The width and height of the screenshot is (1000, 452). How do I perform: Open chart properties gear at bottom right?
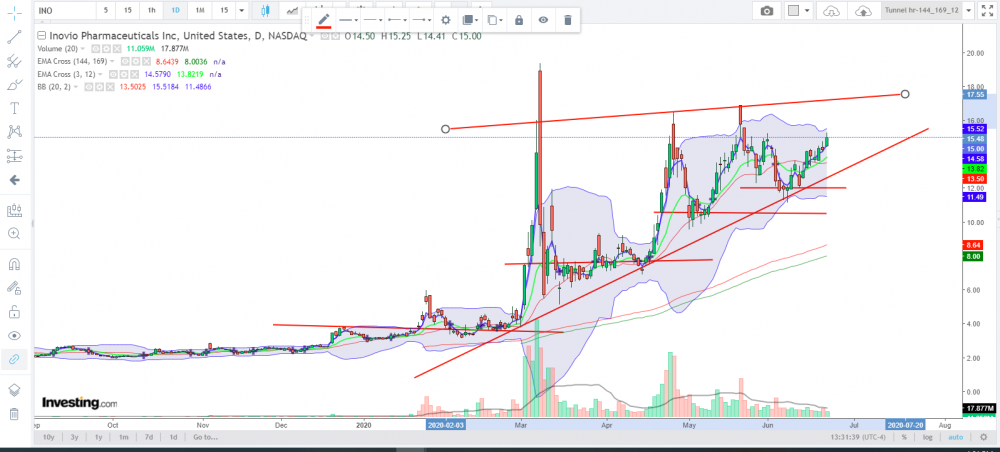point(984,437)
